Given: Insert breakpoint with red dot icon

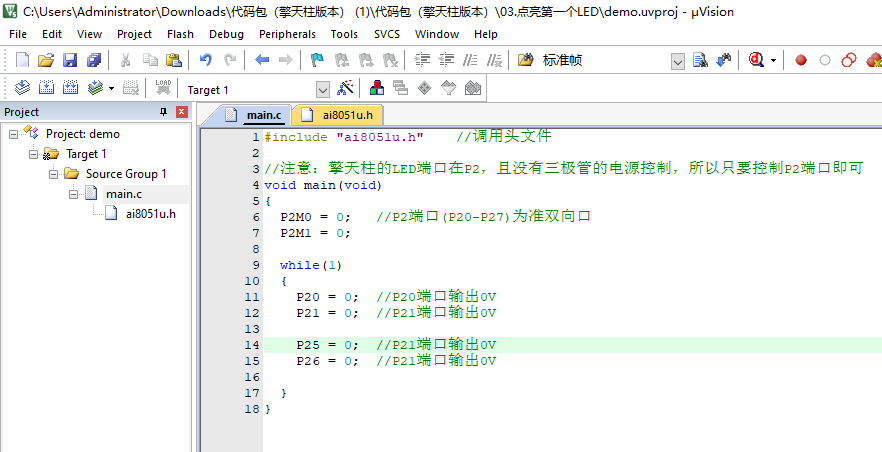Looking at the screenshot, I should click(x=800, y=60).
